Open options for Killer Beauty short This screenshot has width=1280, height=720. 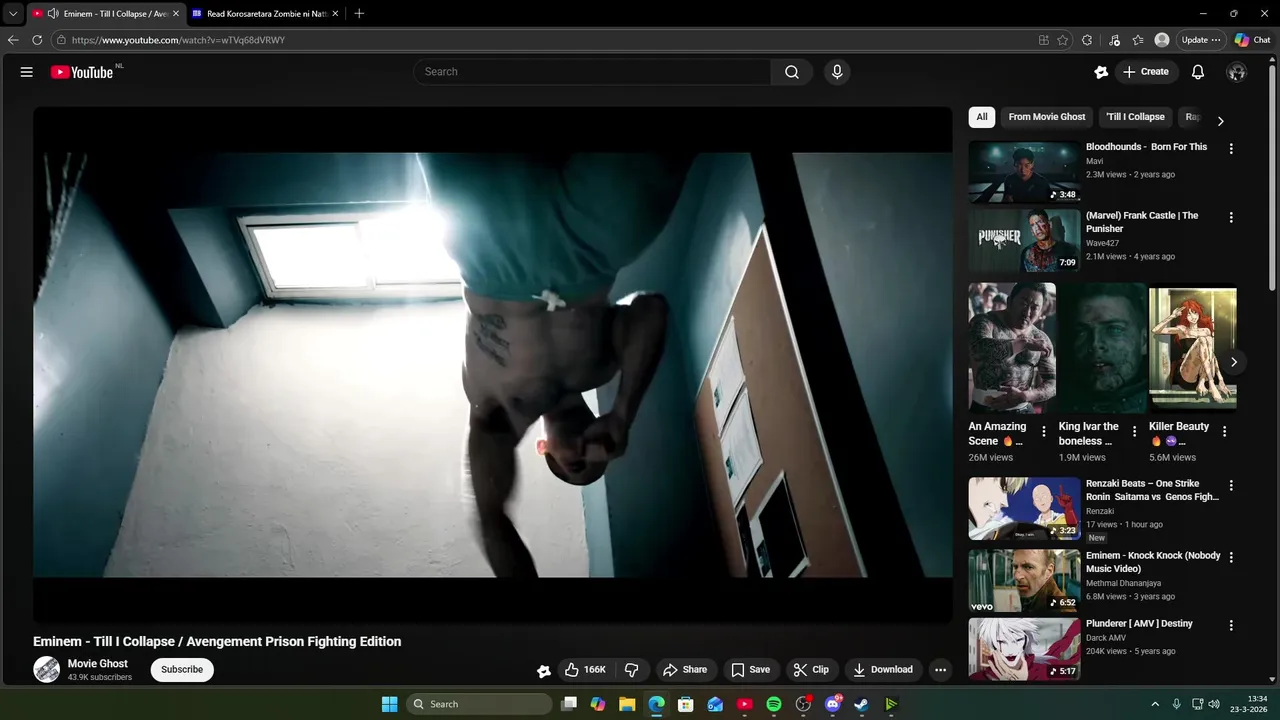pyautogui.click(x=1224, y=432)
